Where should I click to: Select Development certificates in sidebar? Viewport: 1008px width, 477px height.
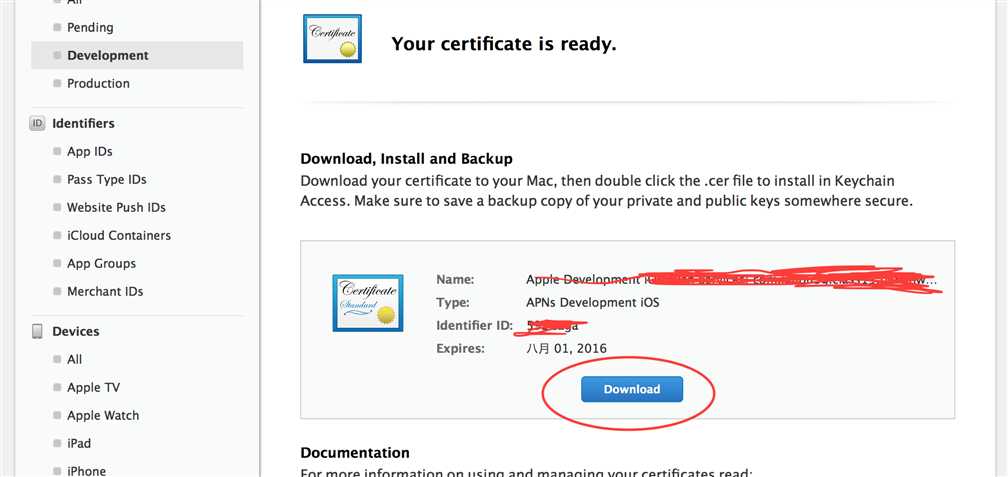(x=108, y=55)
